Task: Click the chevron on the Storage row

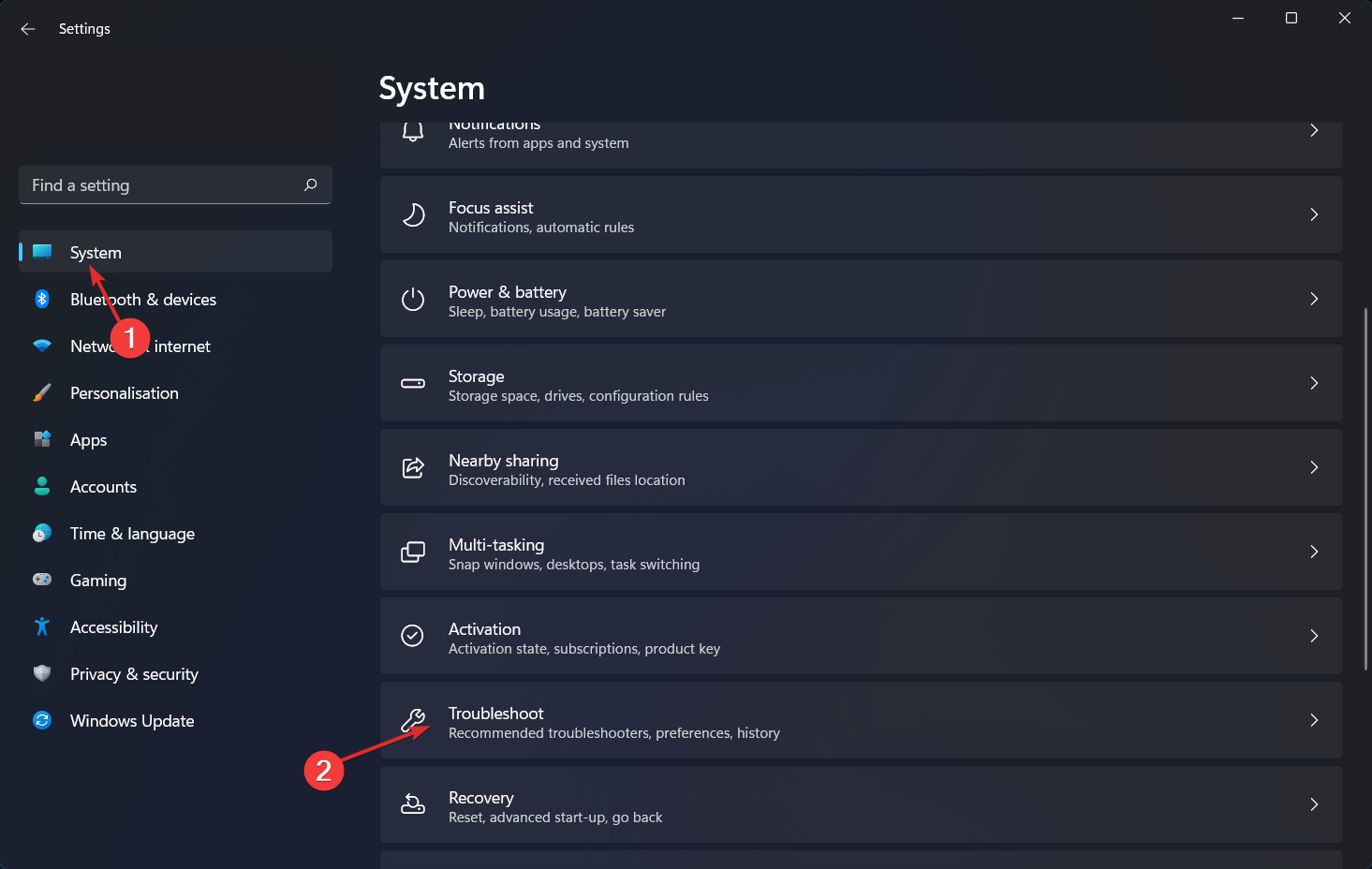Action: (x=1314, y=383)
